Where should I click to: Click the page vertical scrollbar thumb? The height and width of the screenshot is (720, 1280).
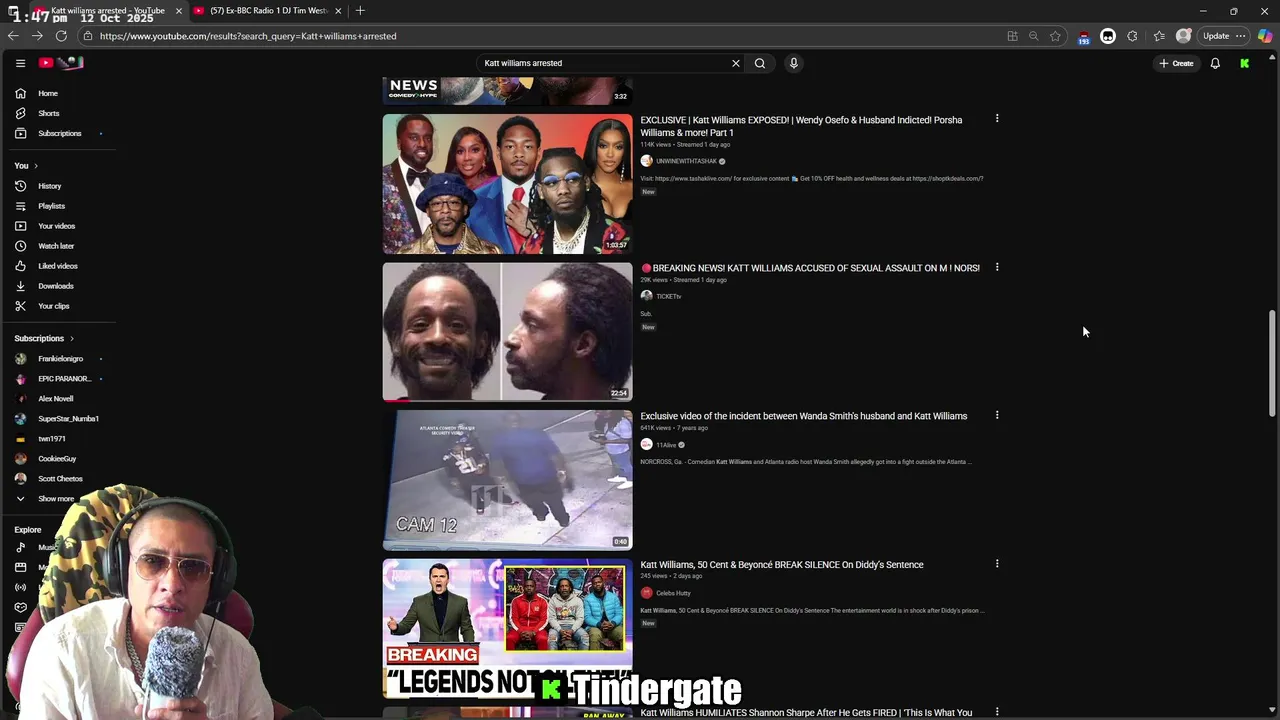coord(1272,364)
